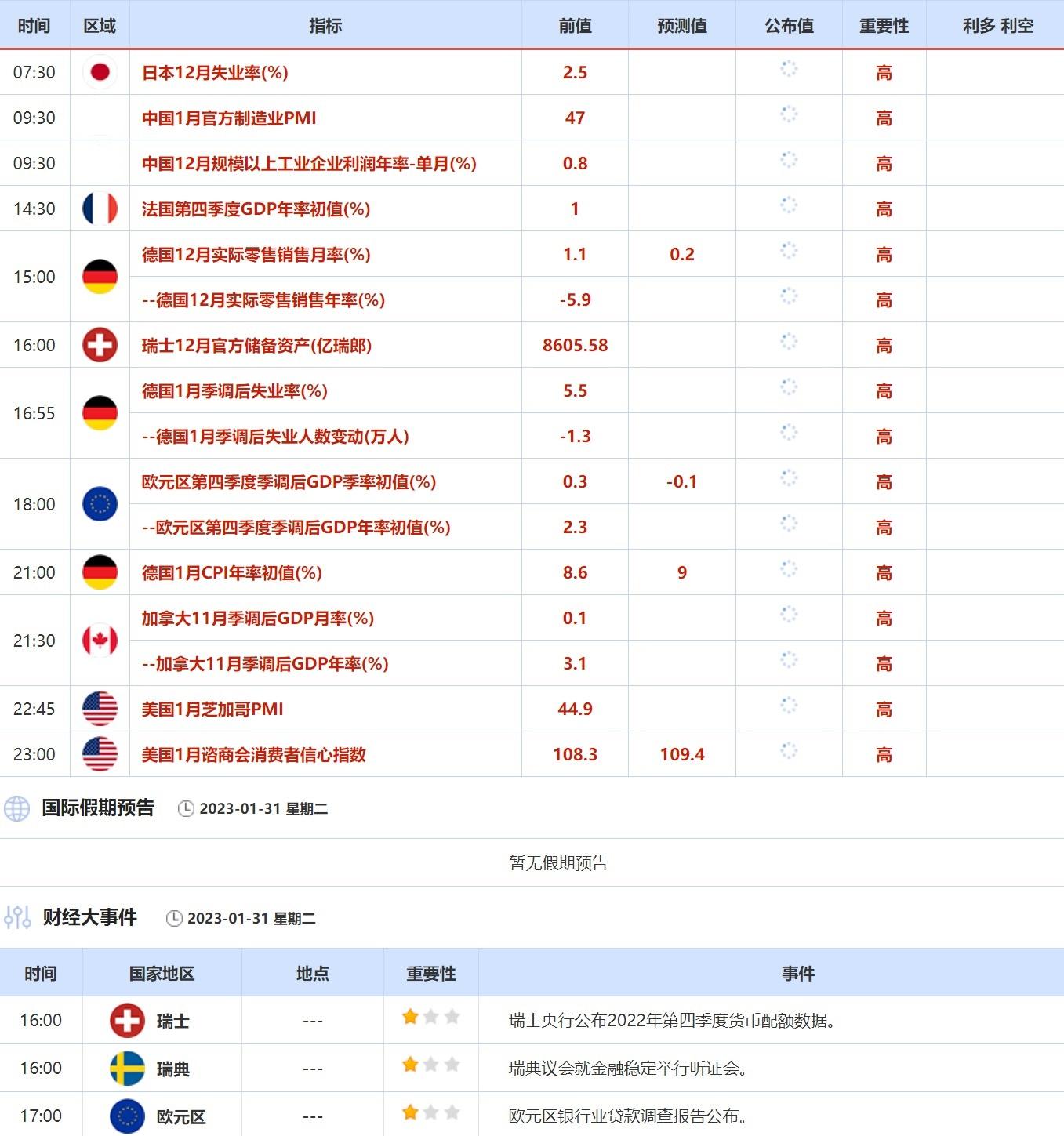1064x1136 pixels.
Task: Open 日本12月失业率(%) indicator link
Action: pos(215,73)
